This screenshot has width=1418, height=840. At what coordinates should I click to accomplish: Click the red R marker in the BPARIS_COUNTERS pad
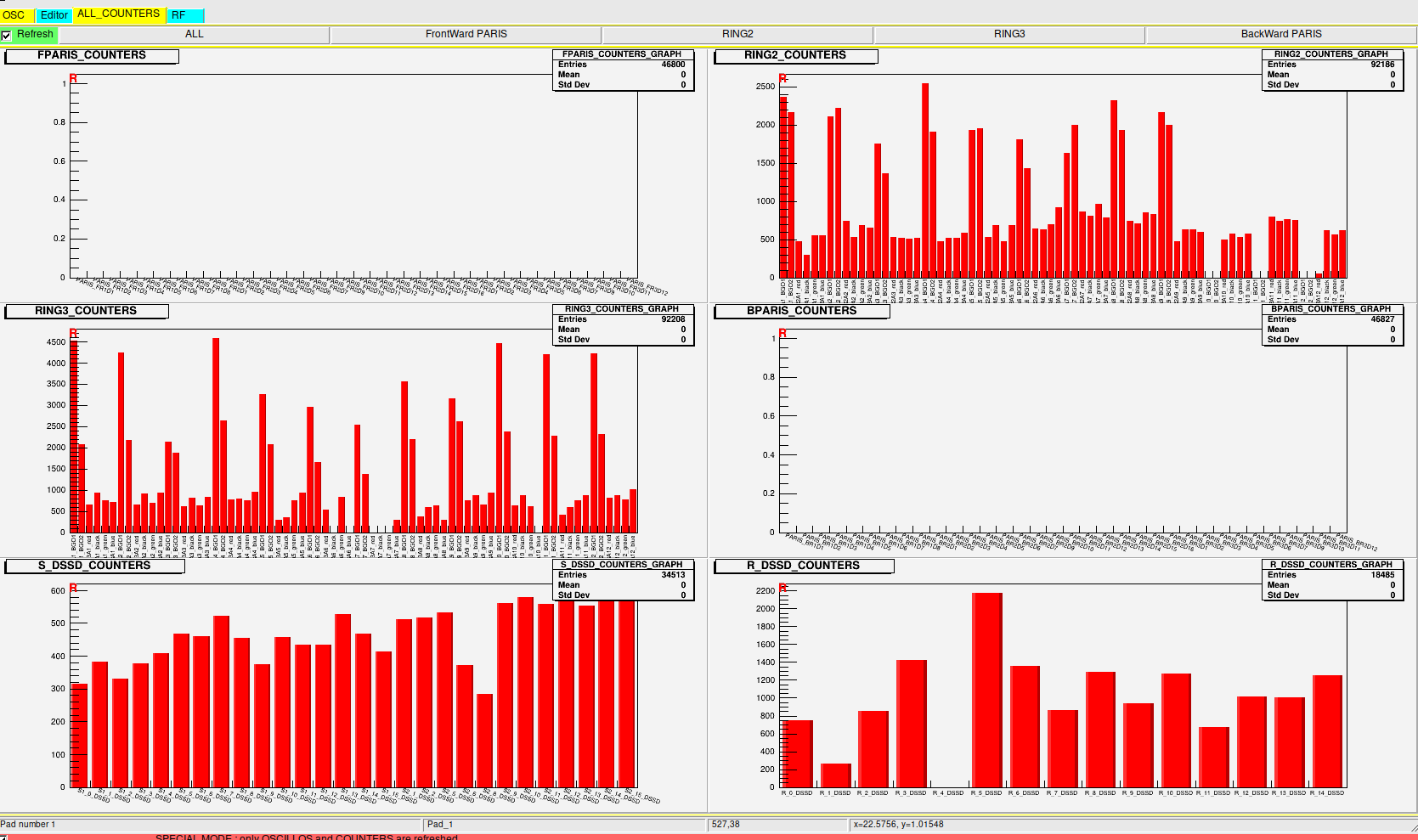[x=782, y=333]
